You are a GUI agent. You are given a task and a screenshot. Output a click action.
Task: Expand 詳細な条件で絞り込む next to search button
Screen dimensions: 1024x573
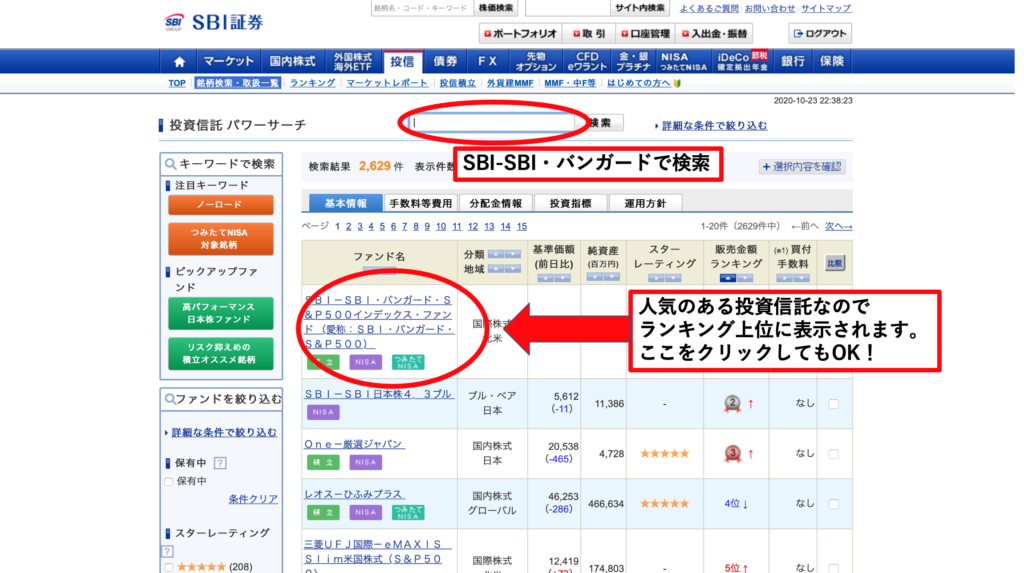tap(714, 125)
